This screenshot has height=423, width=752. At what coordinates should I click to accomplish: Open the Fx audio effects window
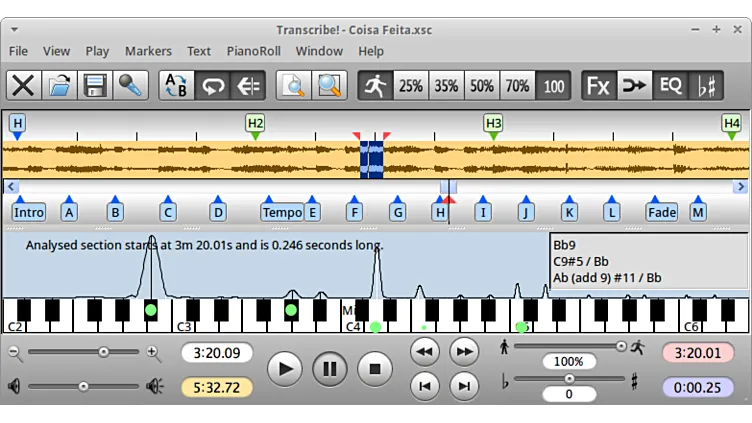(x=599, y=86)
